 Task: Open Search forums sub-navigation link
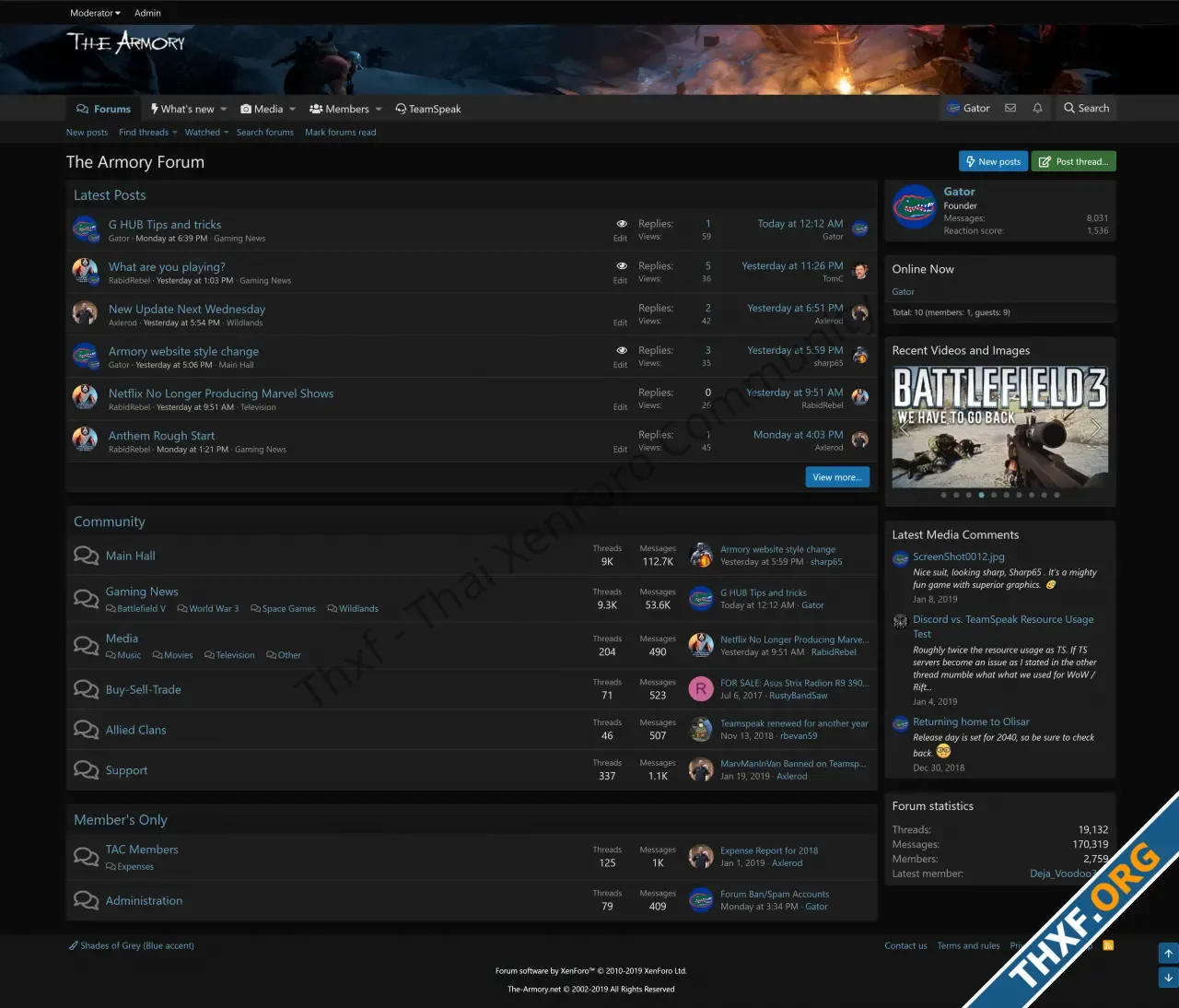(265, 133)
